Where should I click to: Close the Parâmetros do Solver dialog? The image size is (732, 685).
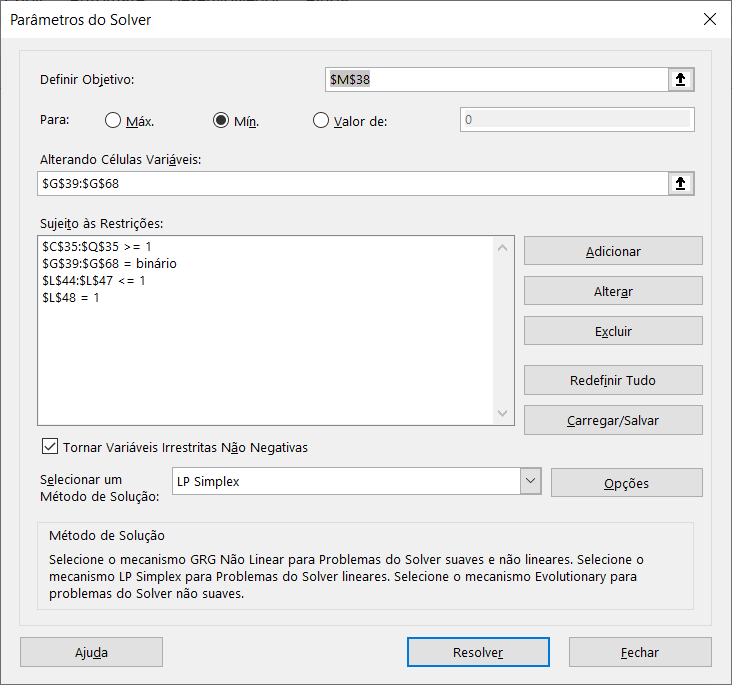[x=709, y=19]
